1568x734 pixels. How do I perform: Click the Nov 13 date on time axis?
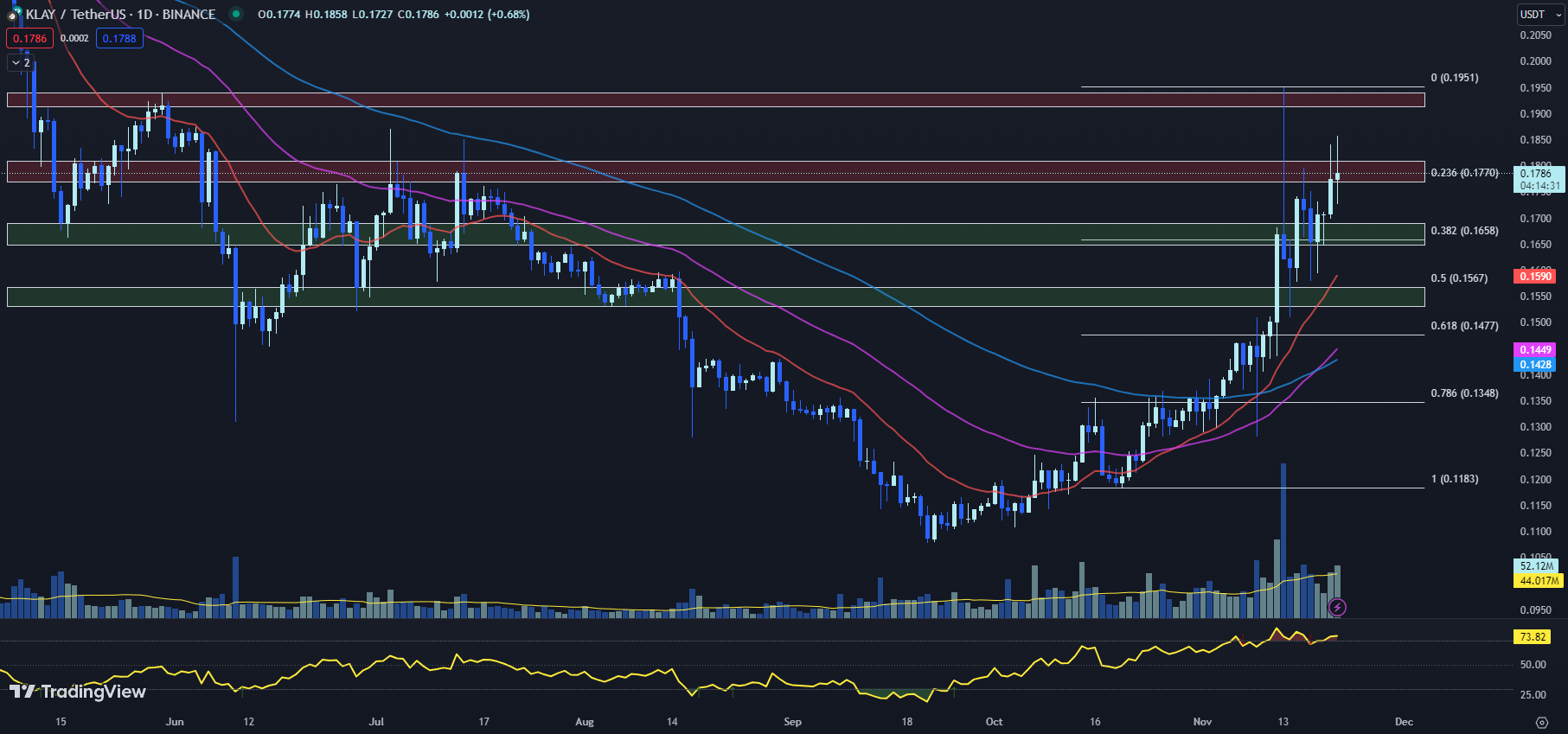click(1283, 722)
